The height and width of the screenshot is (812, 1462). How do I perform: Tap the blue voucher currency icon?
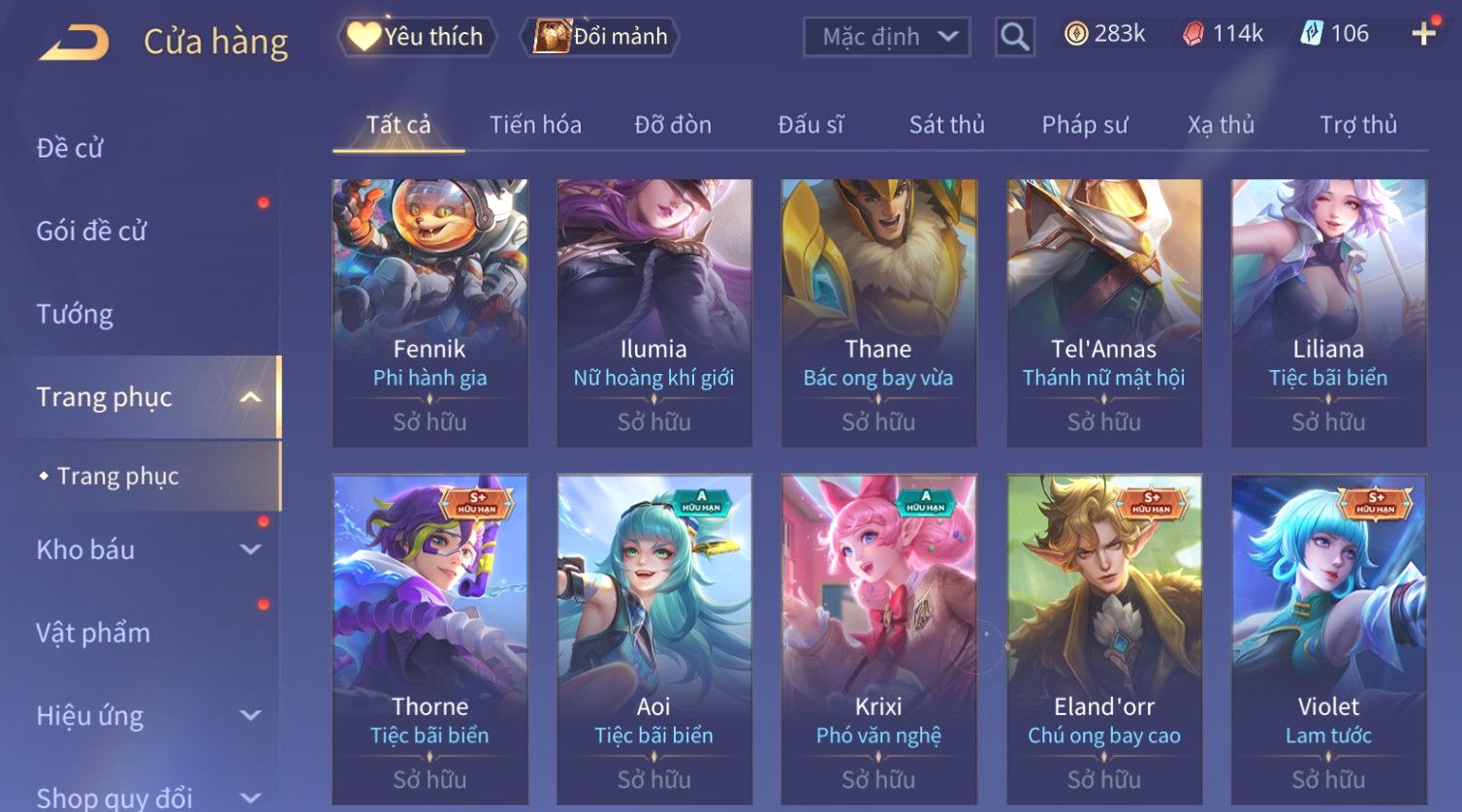click(1312, 34)
